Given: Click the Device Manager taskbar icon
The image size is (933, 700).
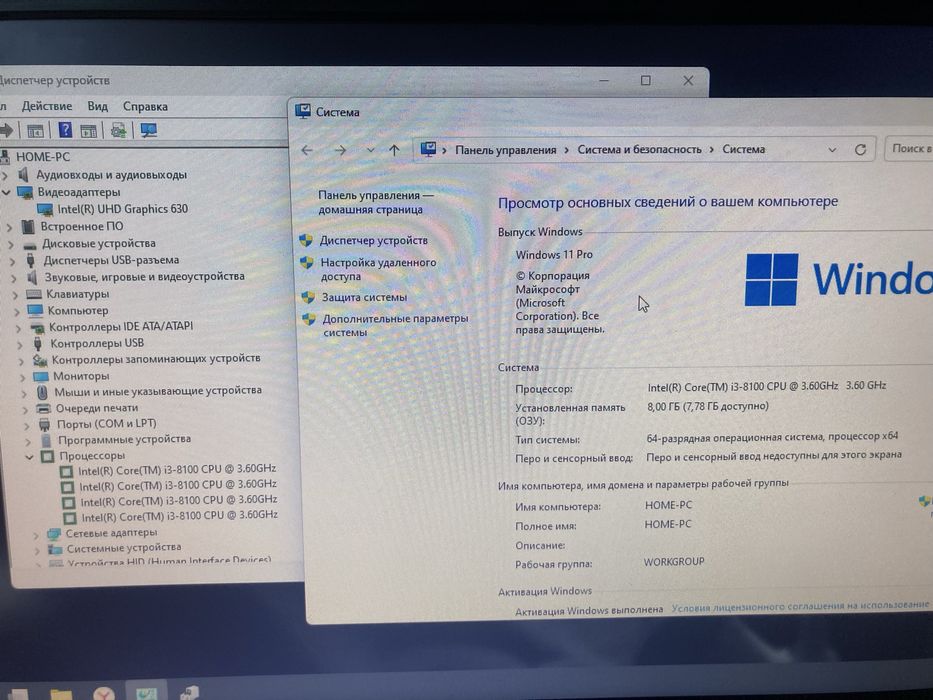Looking at the screenshot, I should coord(190,693).
